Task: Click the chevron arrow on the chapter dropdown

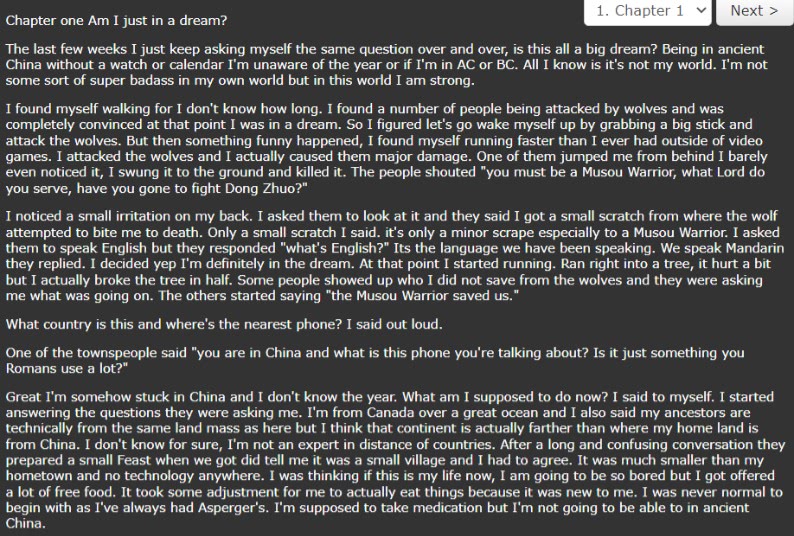Action: coord(700,11)
